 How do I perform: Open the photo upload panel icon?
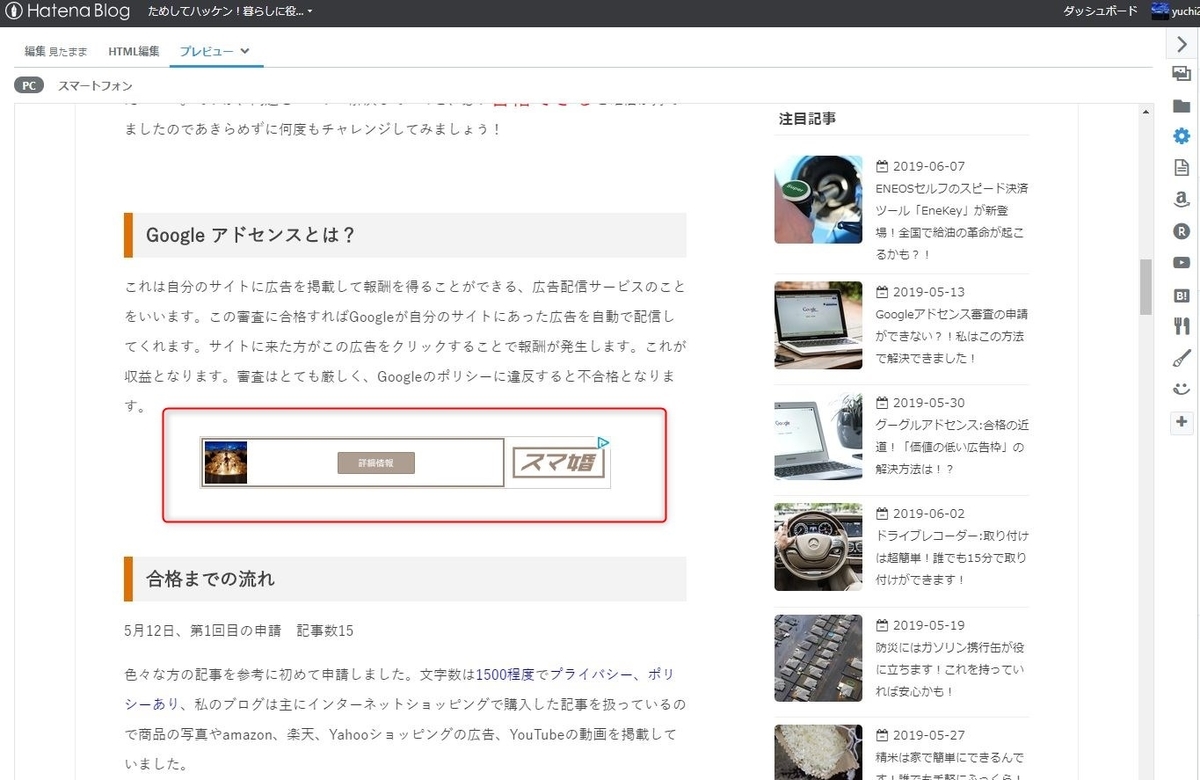1181,73
